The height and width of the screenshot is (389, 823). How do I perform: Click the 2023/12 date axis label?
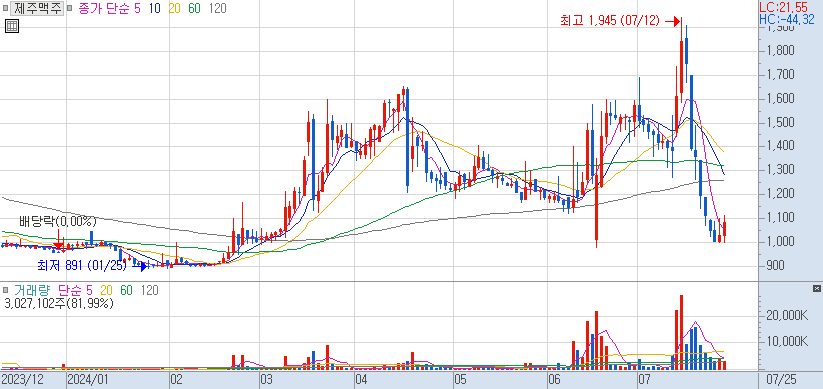point(22,379)
